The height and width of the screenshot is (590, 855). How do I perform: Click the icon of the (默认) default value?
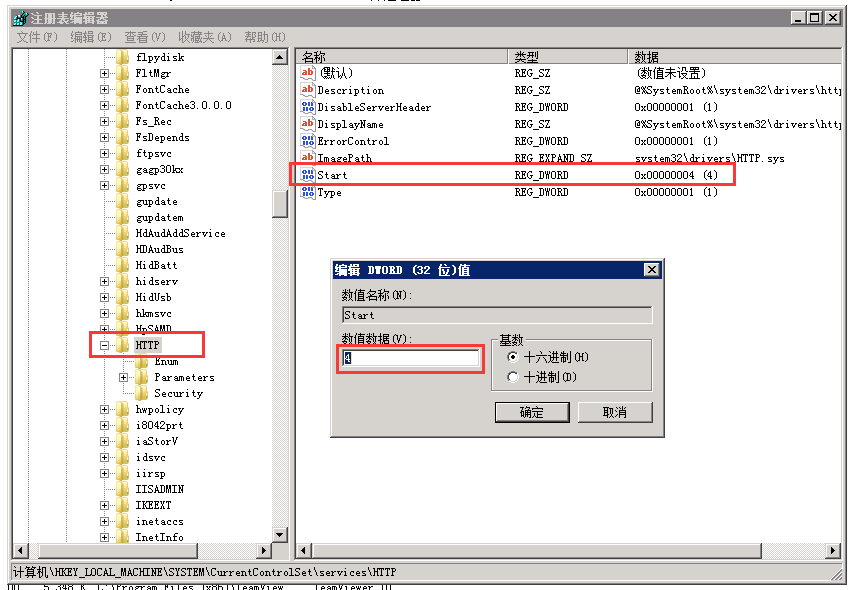click(308, 73)
